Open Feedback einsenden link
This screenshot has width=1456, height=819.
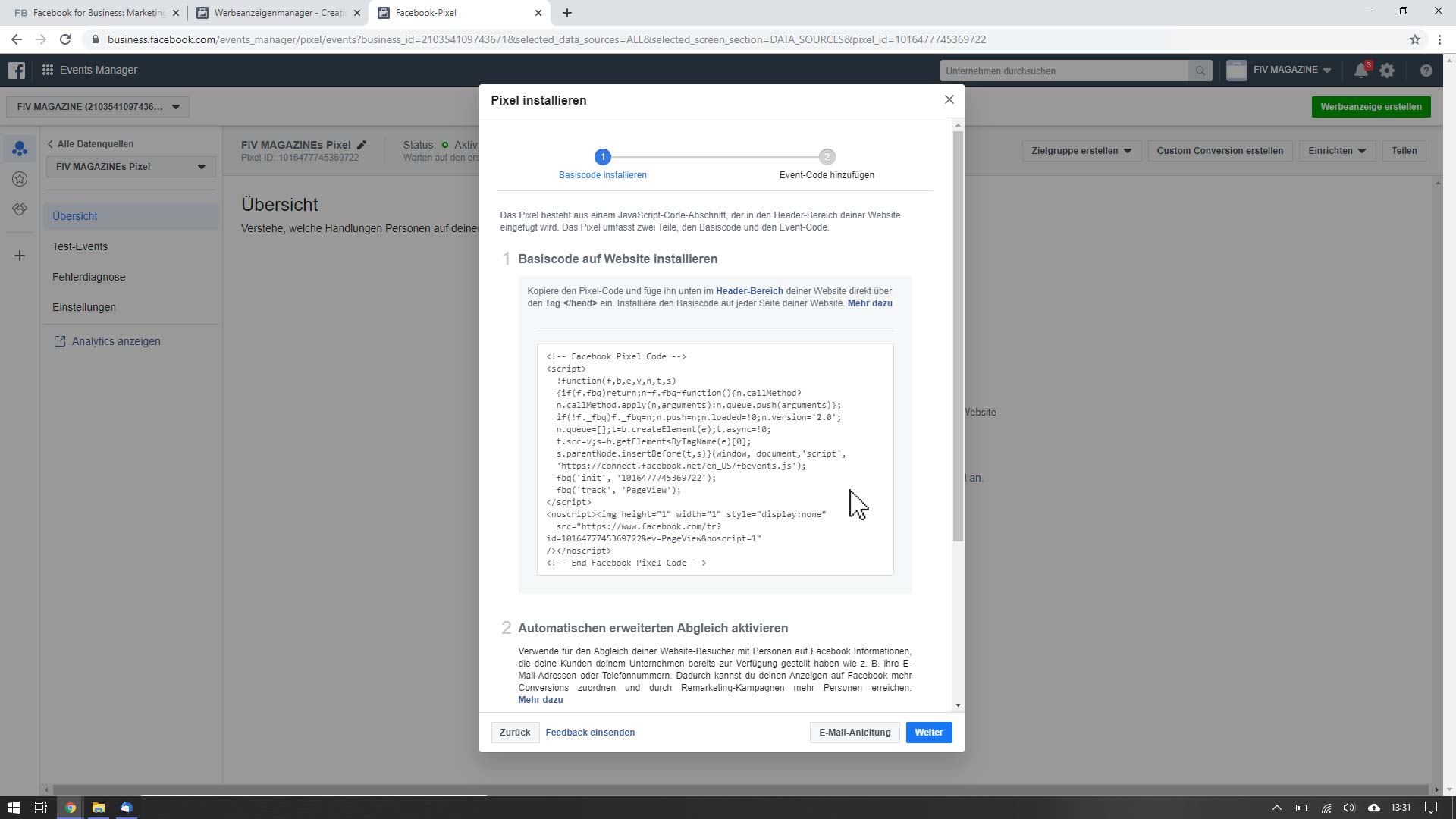pos(590,733)
